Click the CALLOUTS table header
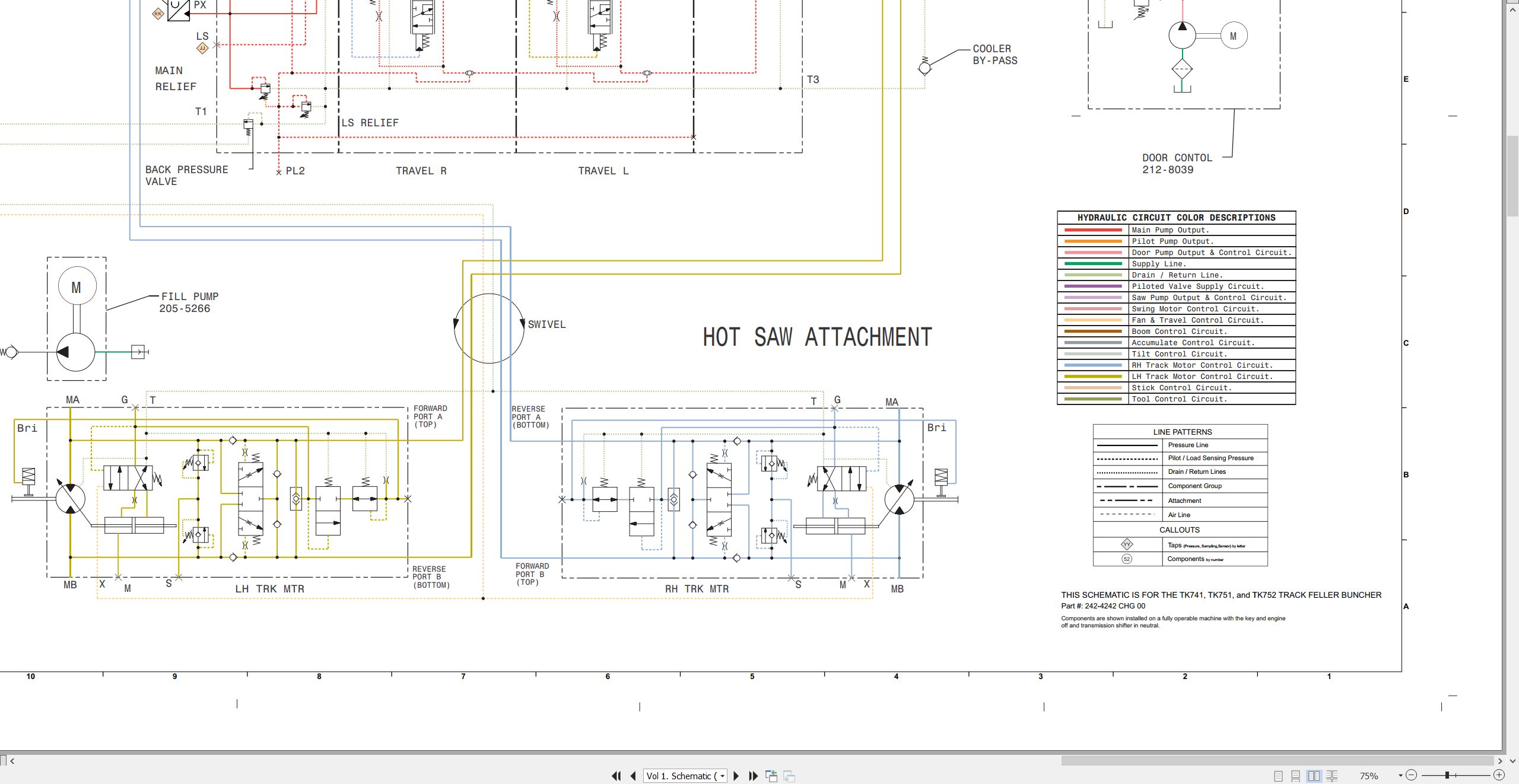 (1180, 530)
